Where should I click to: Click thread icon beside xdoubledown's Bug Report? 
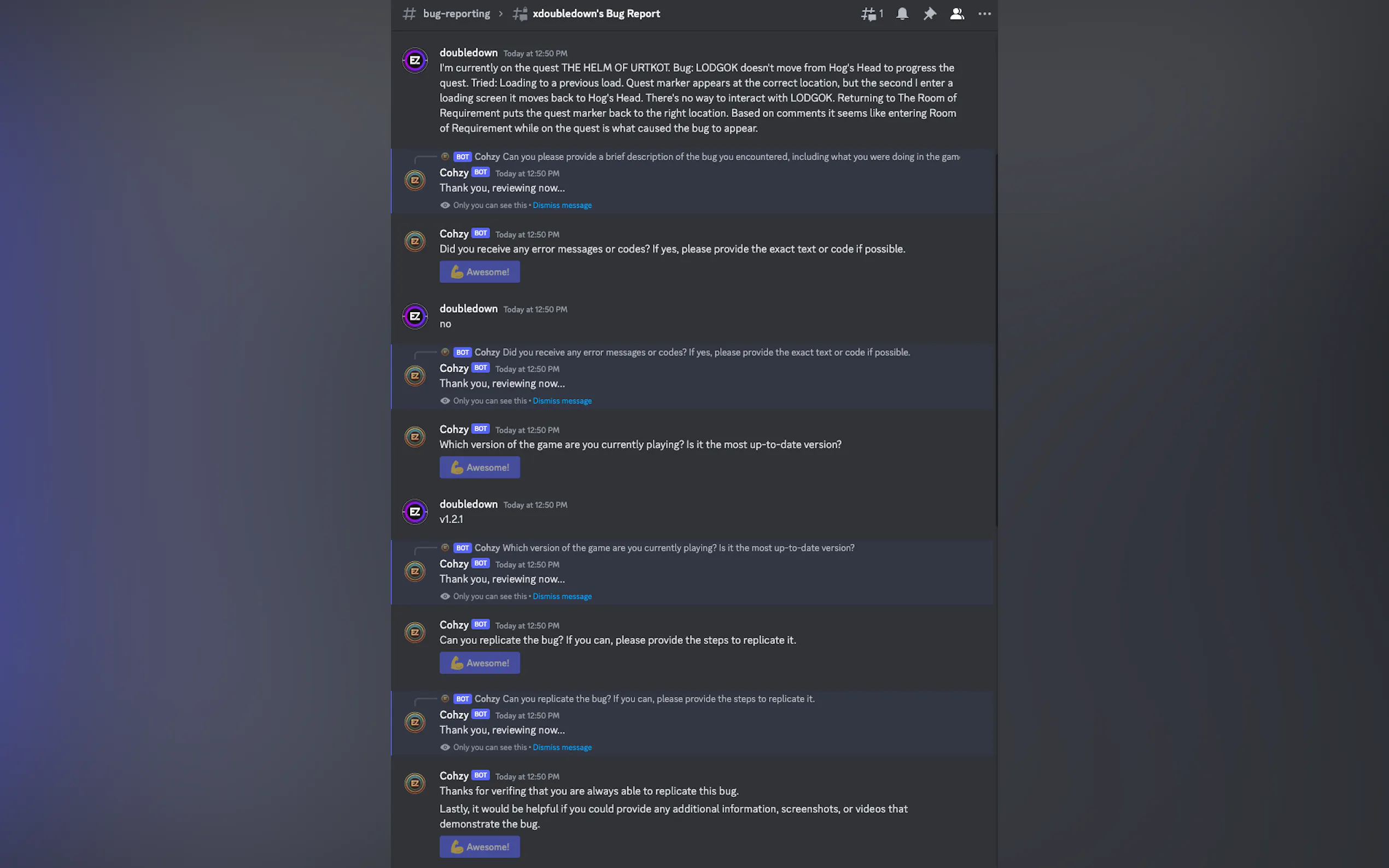click(x=520, y=14)
